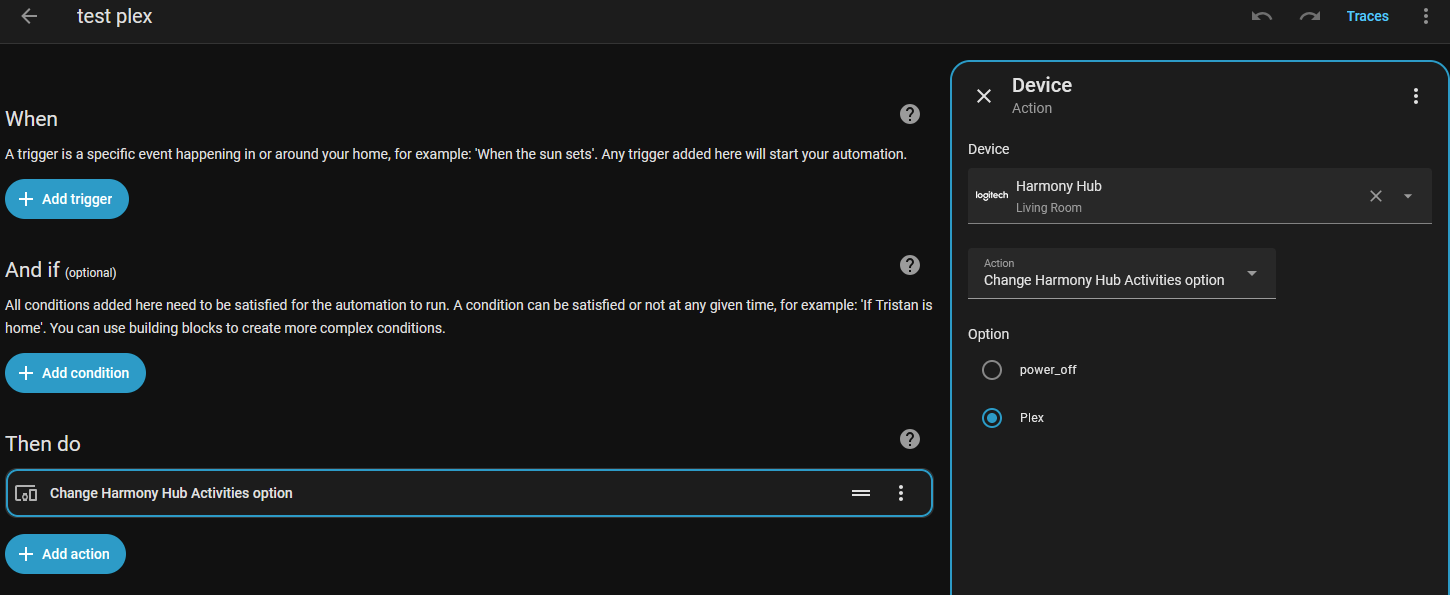Screen dimensions: 1450x595
Task: Select the Plex radio option
Action: [x=992, y=418]
